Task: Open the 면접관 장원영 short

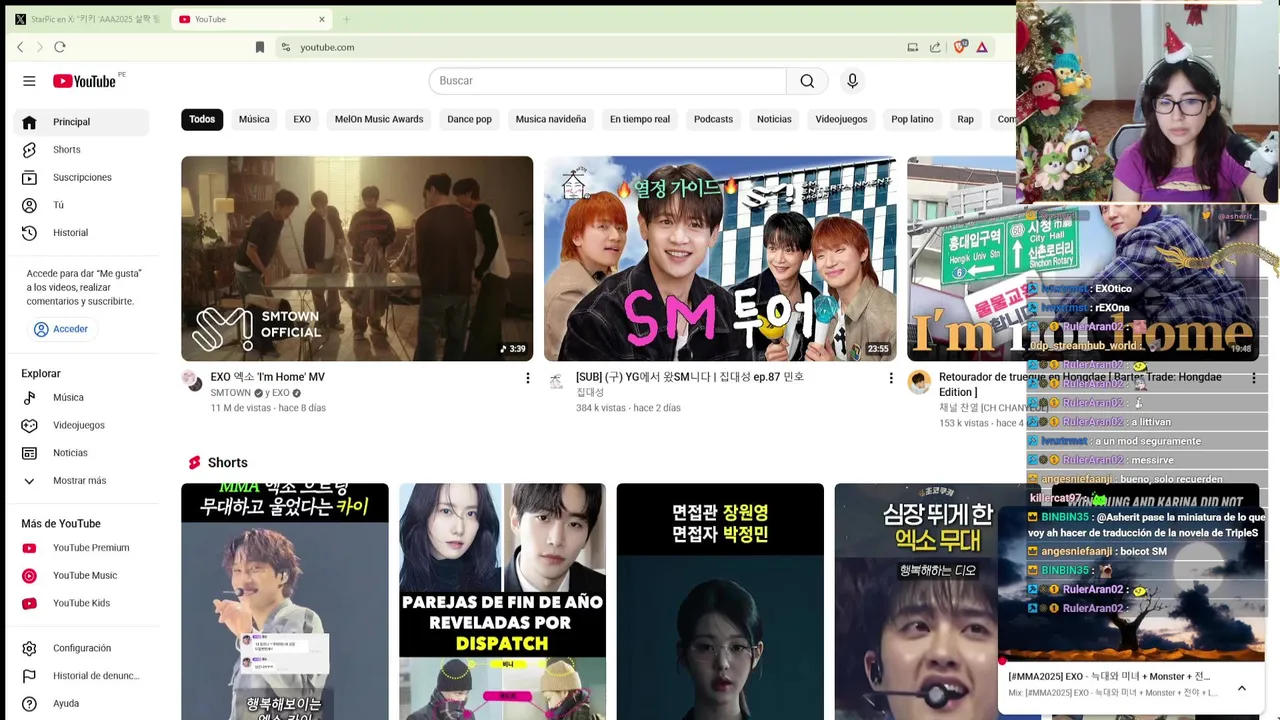Action: tap(720, 602)
